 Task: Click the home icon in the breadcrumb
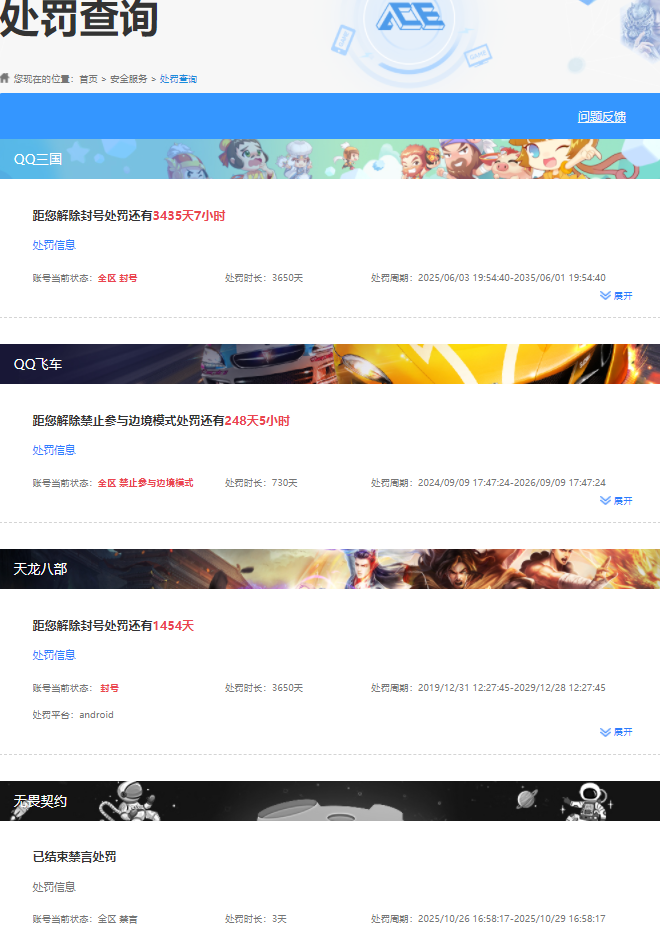5,77
